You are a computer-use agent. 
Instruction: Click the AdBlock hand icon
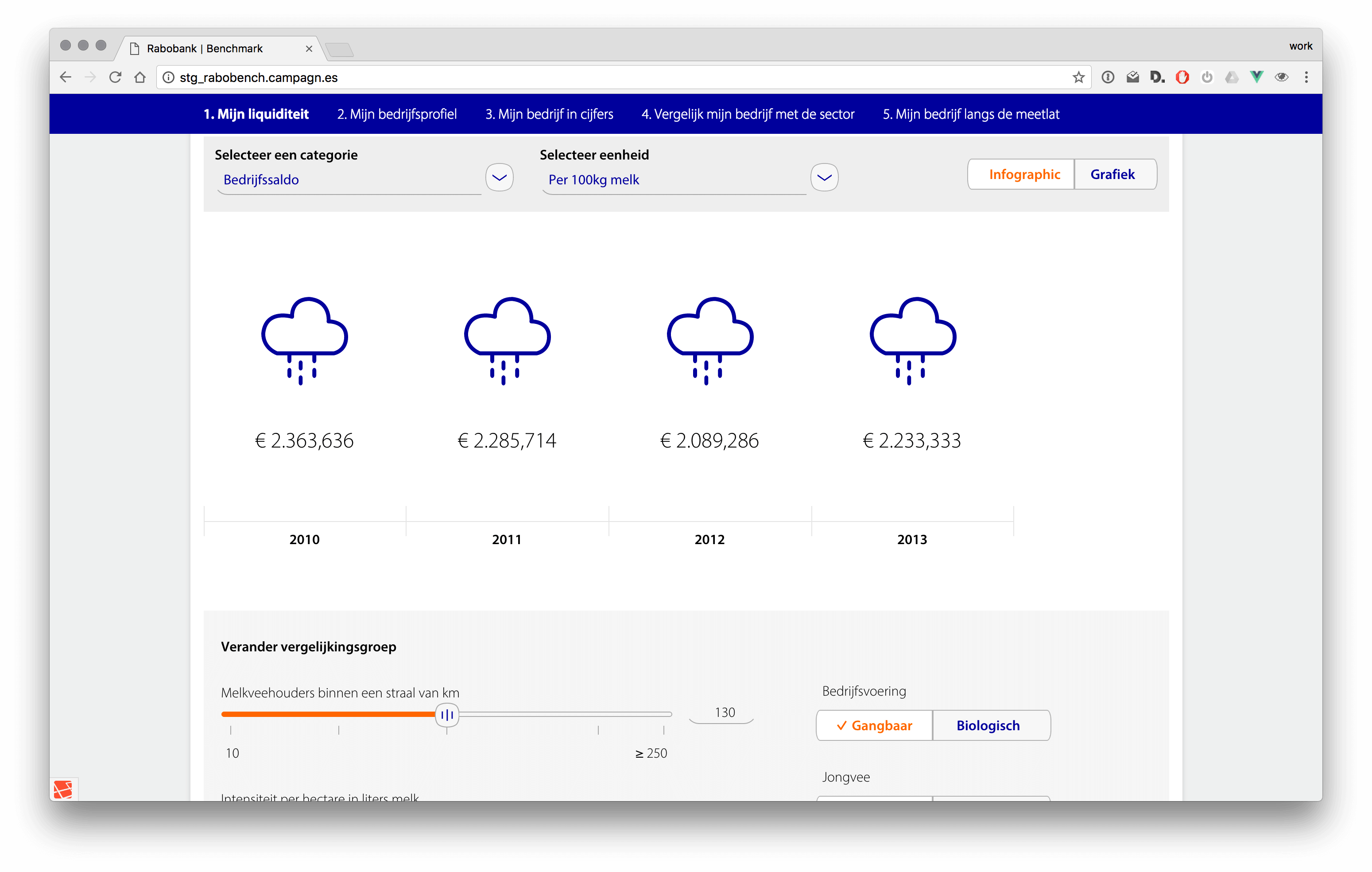click(1182, 77)
